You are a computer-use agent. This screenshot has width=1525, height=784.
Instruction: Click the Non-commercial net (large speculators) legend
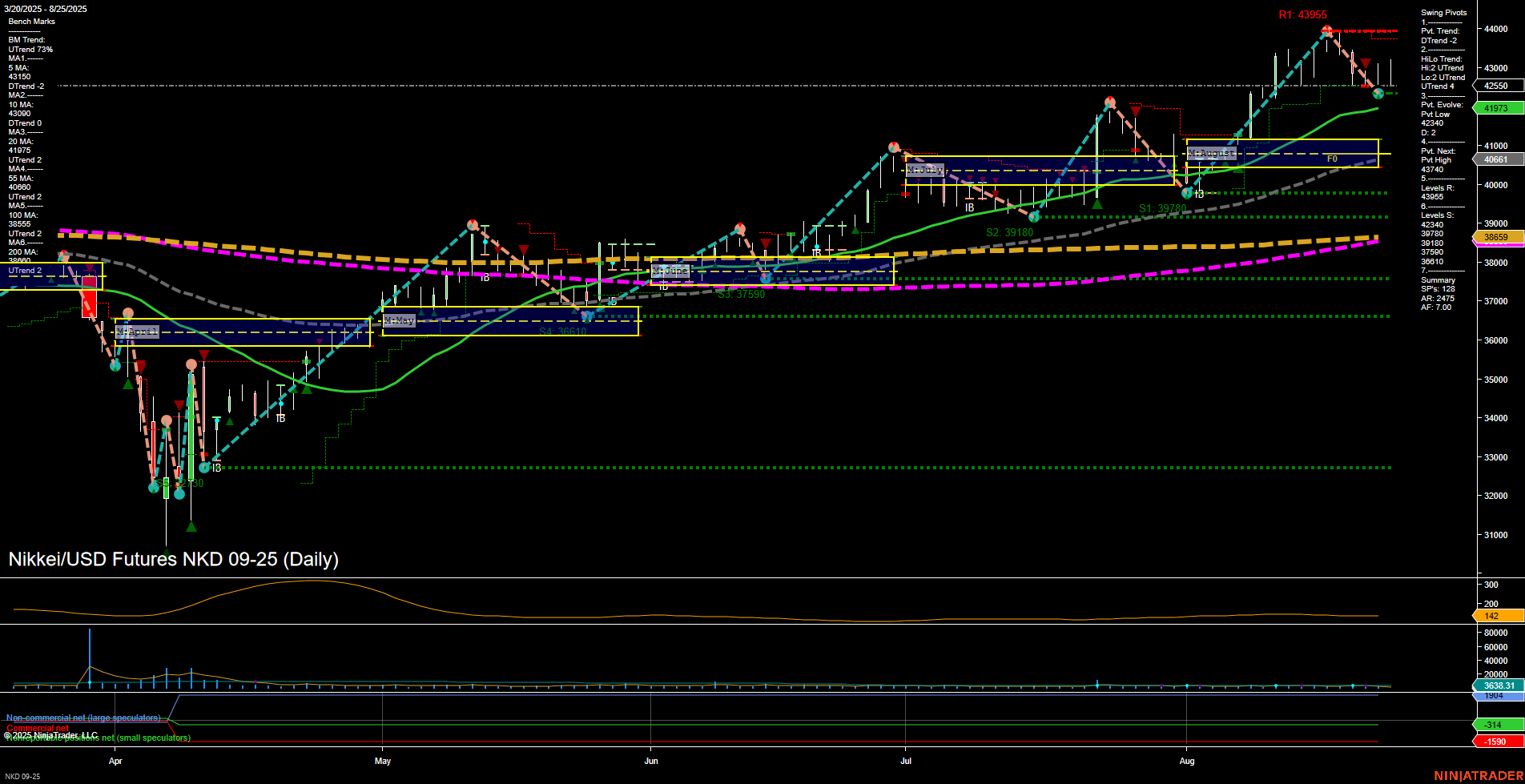[x=84, y=718]
